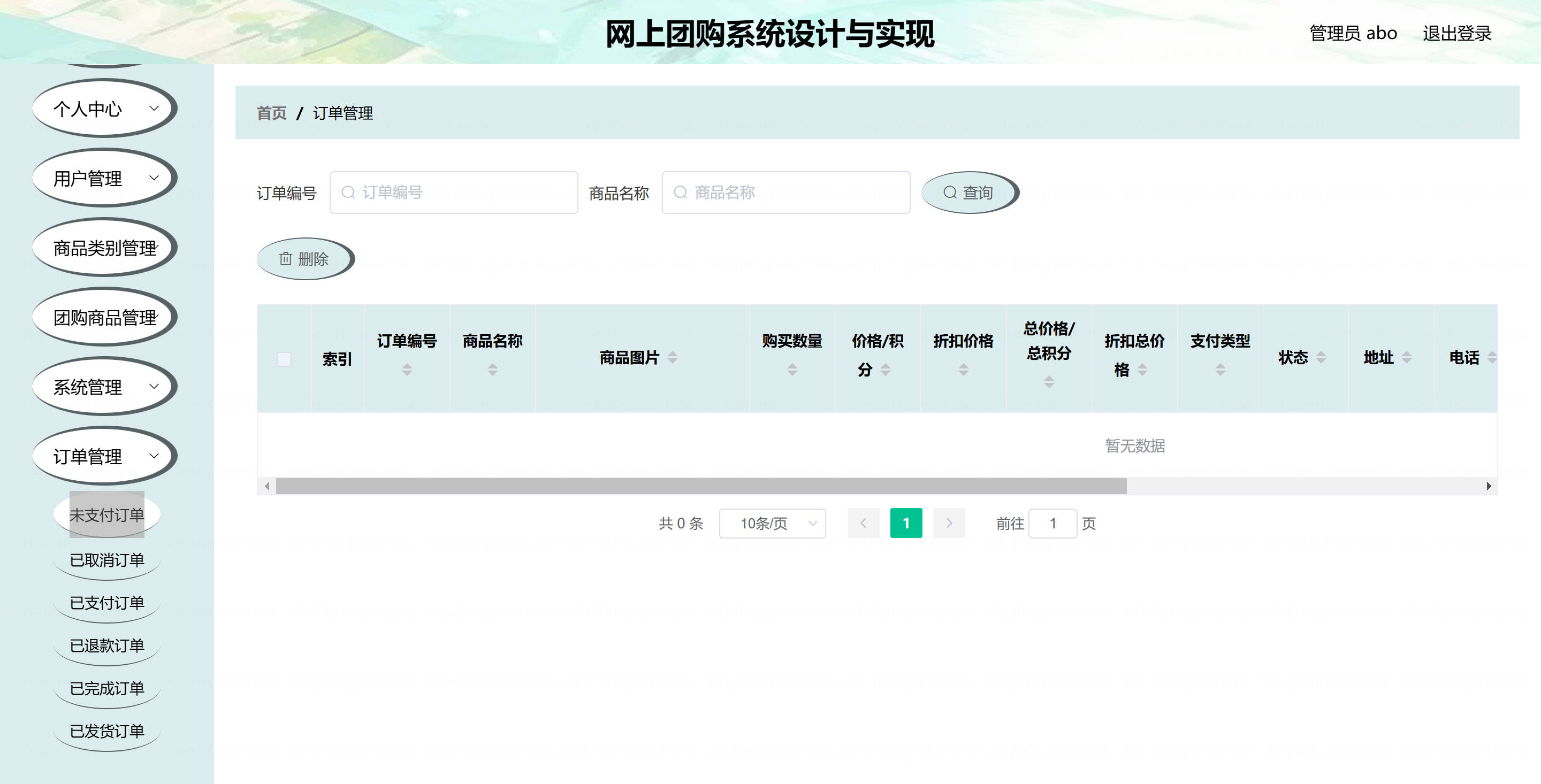Select 已发货订单 submenu item
This screenshot has height=784, width=1541.
point(107,732)
